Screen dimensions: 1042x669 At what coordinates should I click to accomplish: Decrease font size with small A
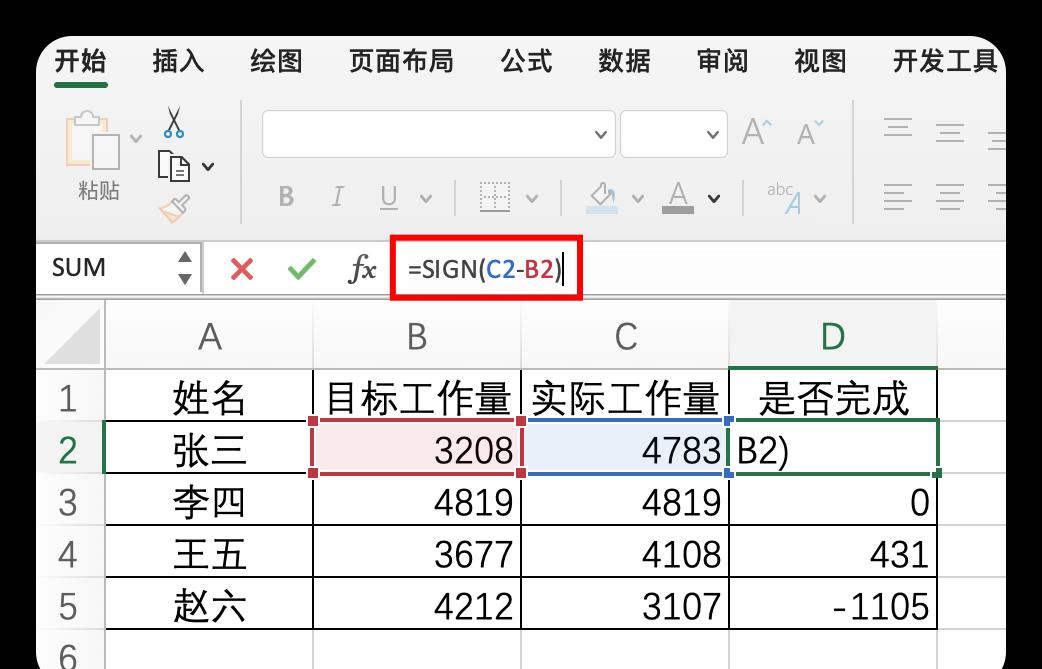point(810,133)
